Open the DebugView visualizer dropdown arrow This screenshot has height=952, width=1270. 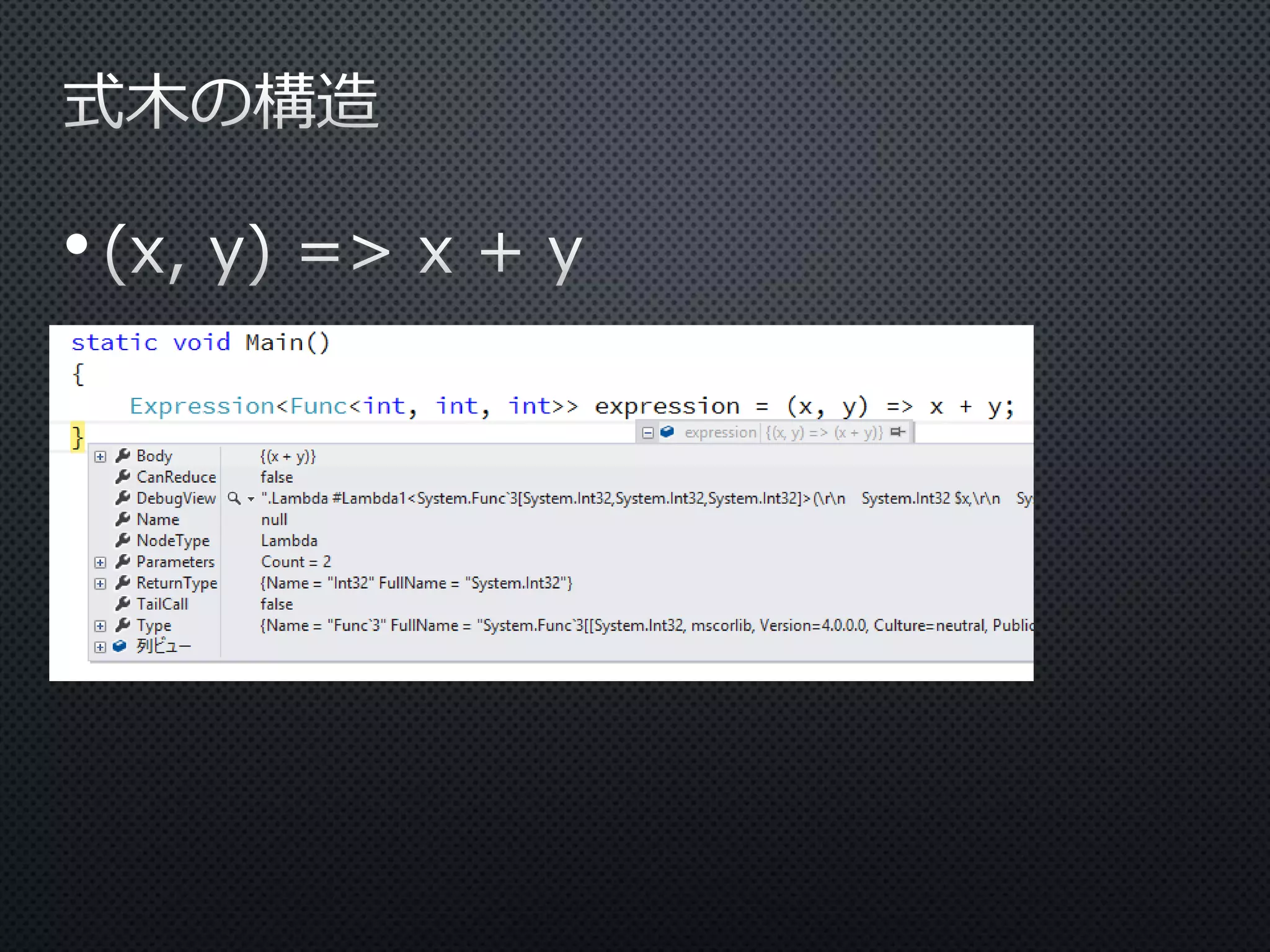tap(251, 499)
